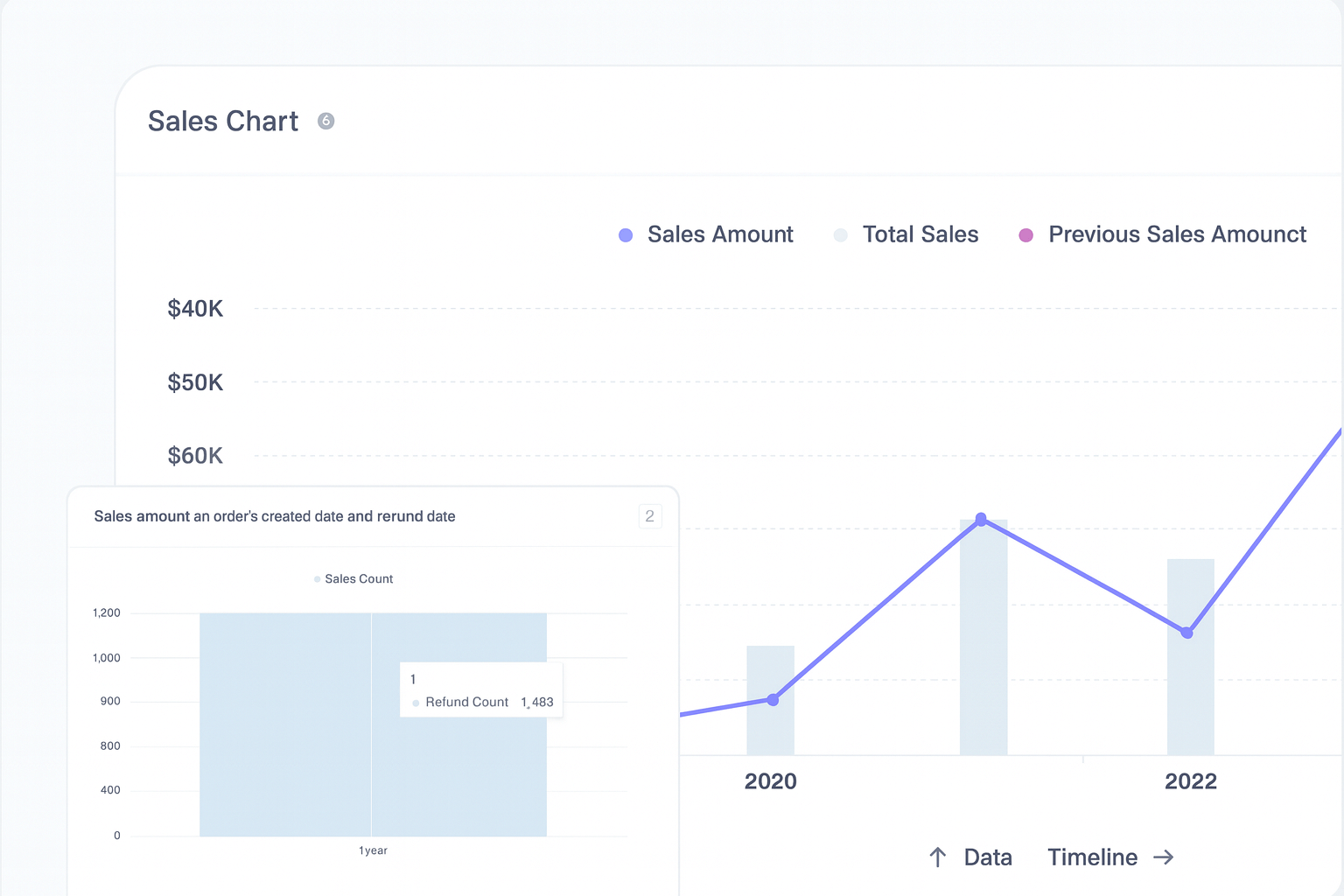Expand the Timeline section
Image resolution: width=1344 pixels, height=896 pixels.
[x=1092, y=857]
